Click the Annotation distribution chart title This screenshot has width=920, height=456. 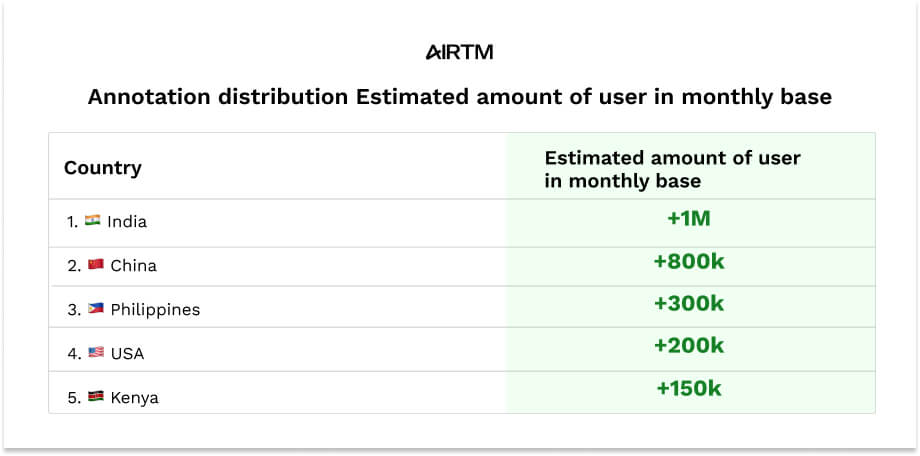tap(459, 98)
